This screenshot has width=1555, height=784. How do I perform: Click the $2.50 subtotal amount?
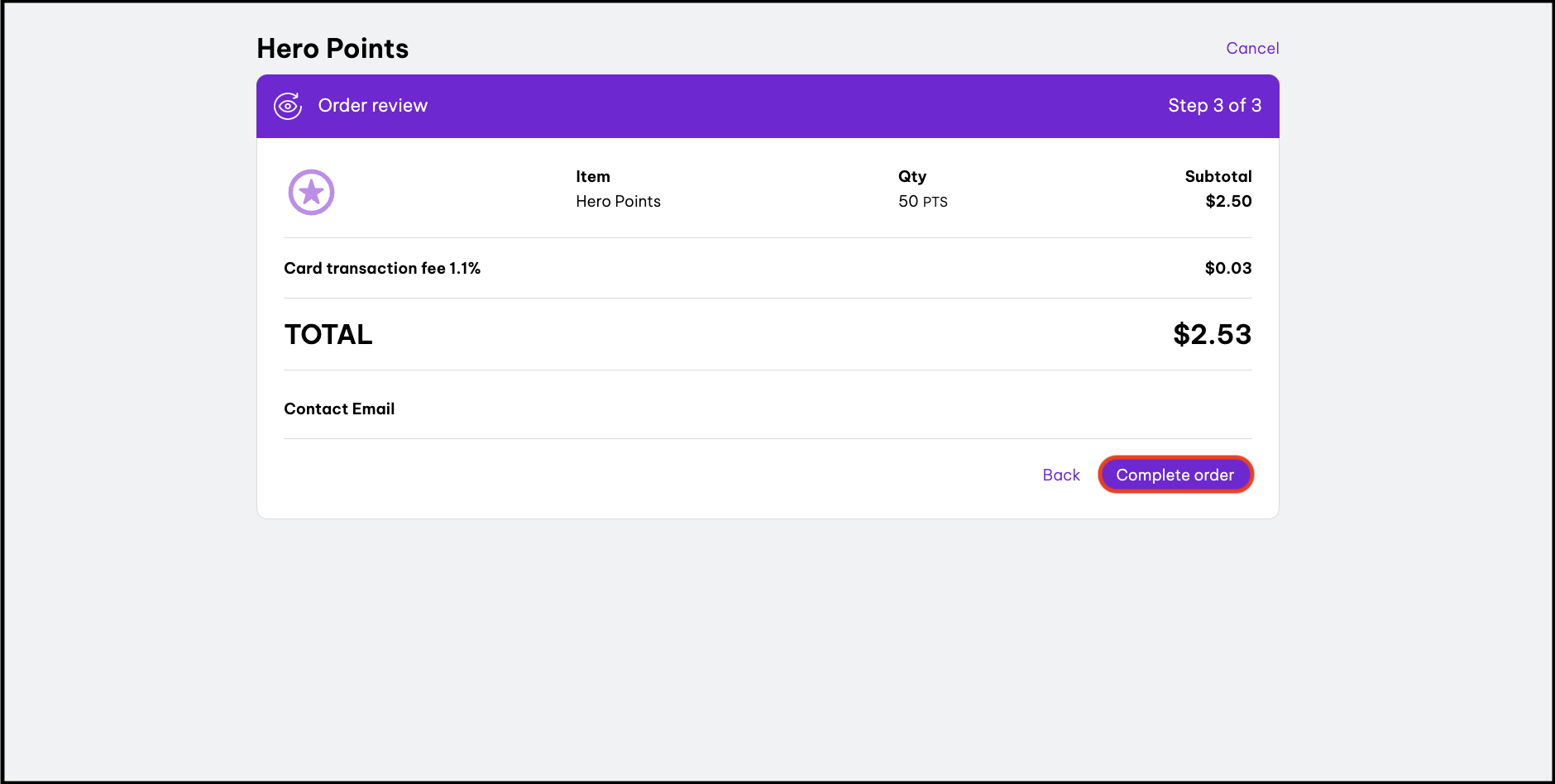1228,202
